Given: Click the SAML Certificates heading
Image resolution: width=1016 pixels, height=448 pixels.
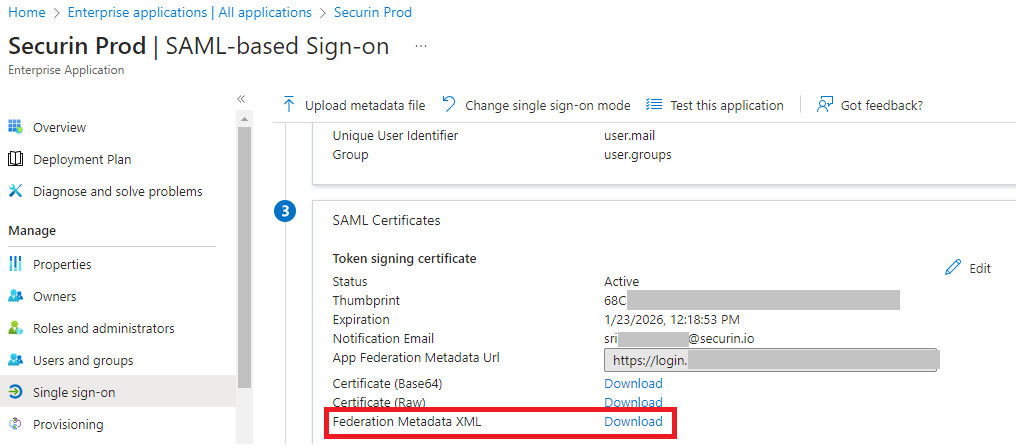Looking at the screenshot, I should pos(386,220).
